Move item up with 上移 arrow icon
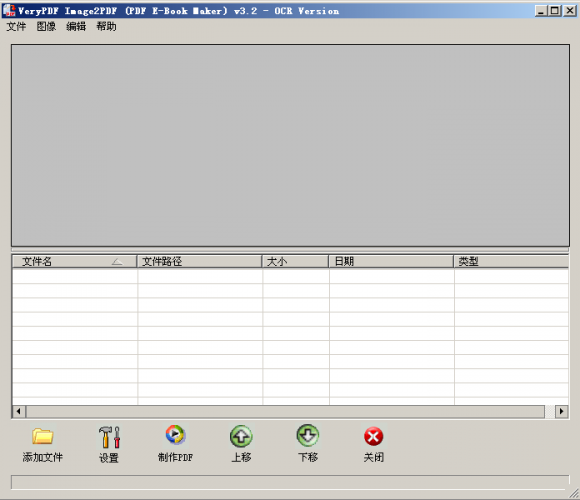This screenshot has width=580, height=500. pos(241,436)
